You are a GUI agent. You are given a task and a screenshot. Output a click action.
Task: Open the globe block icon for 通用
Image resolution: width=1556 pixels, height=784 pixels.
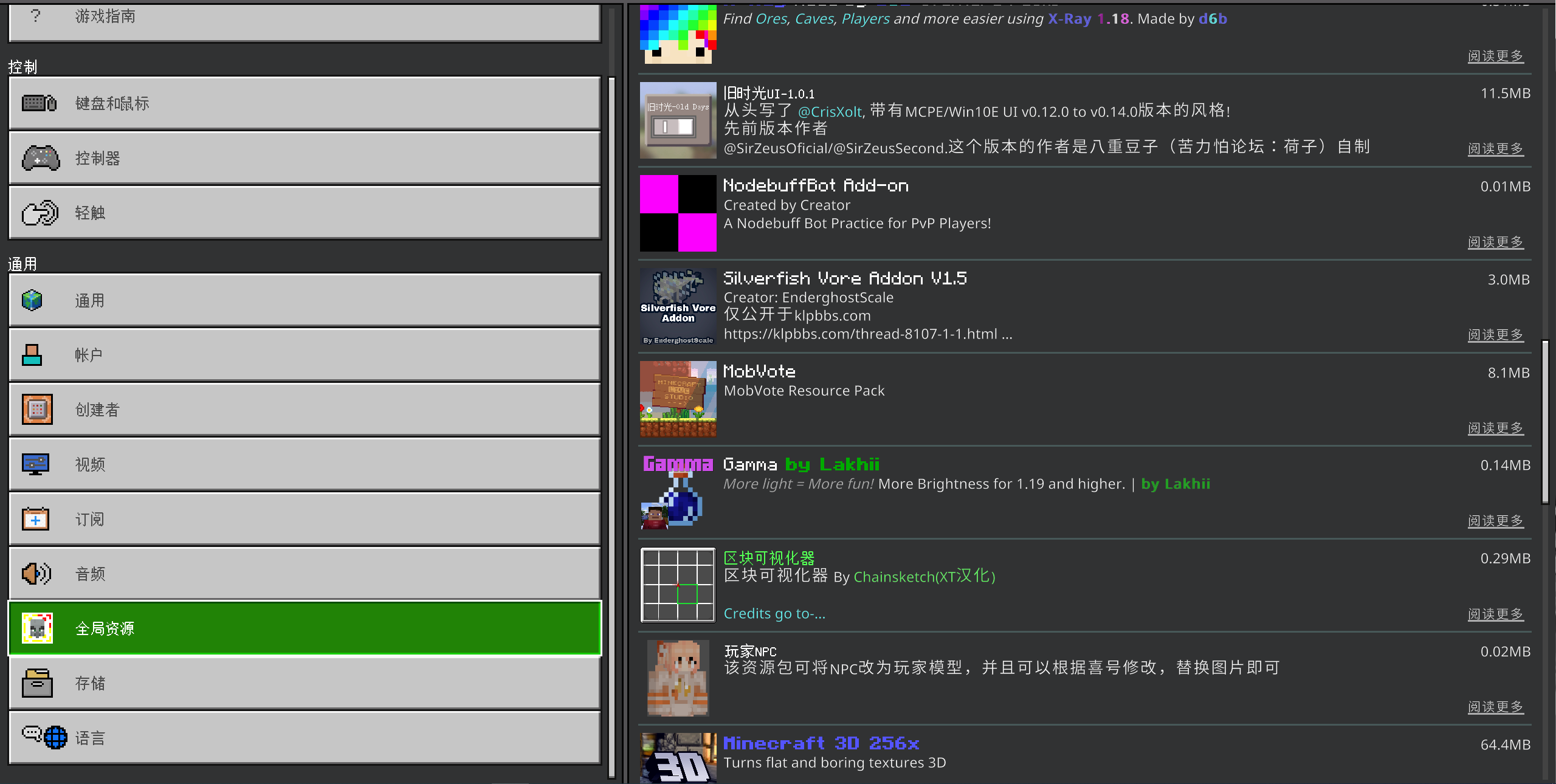click(x=32, y=300)
